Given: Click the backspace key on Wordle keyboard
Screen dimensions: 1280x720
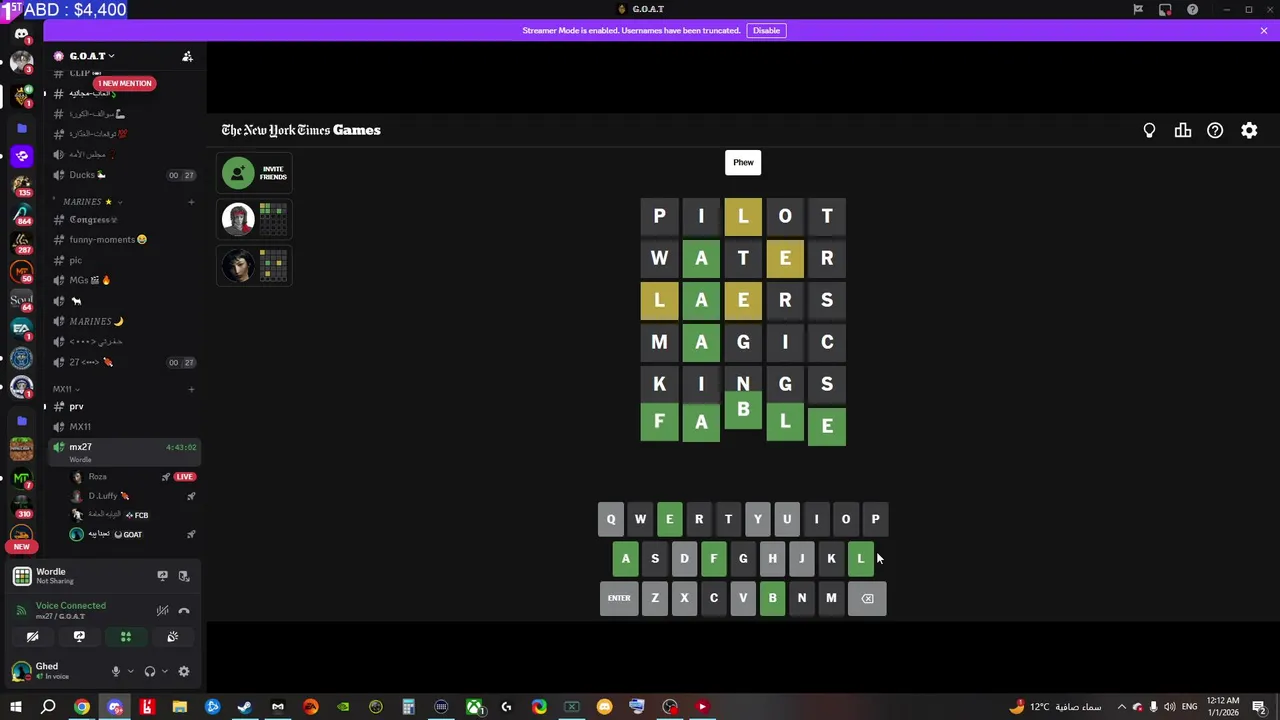Looking at the screenshot, I should click(x=867, y=598).
